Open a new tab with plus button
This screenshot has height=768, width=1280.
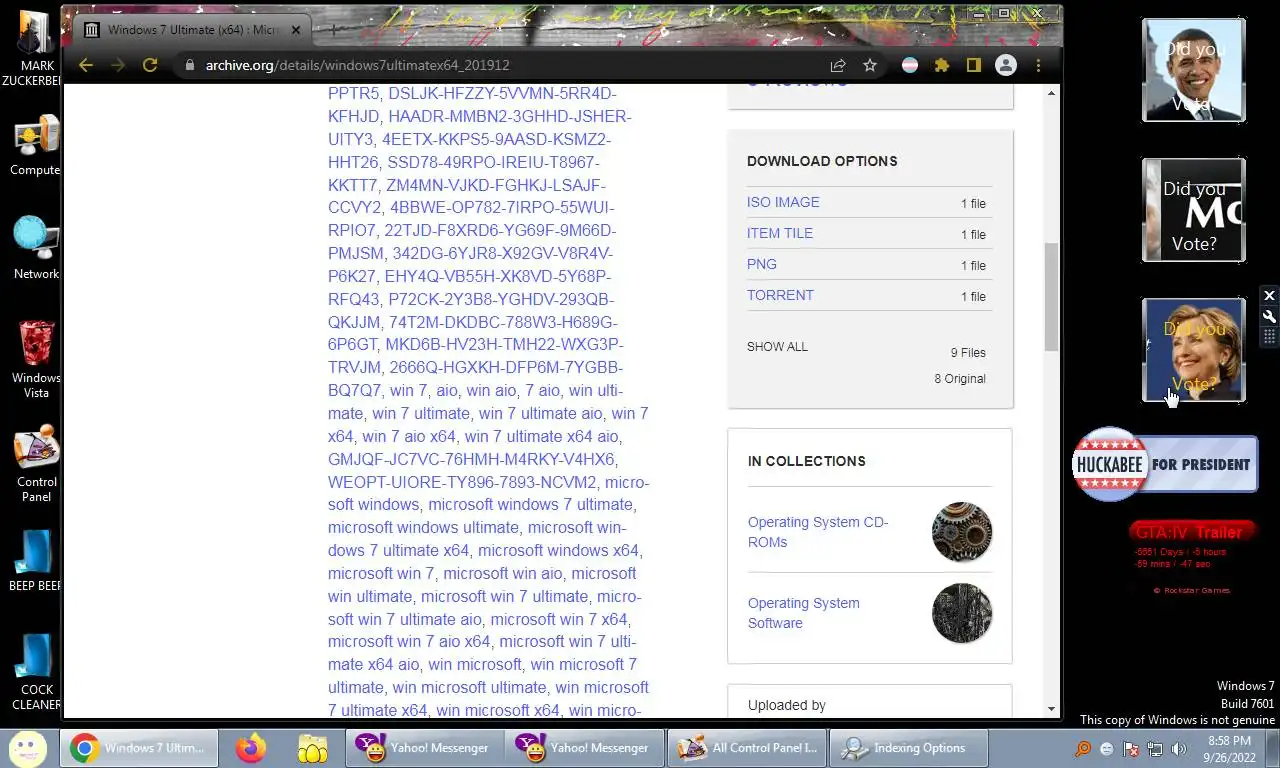pyautogui.click(x=332, y=30)
